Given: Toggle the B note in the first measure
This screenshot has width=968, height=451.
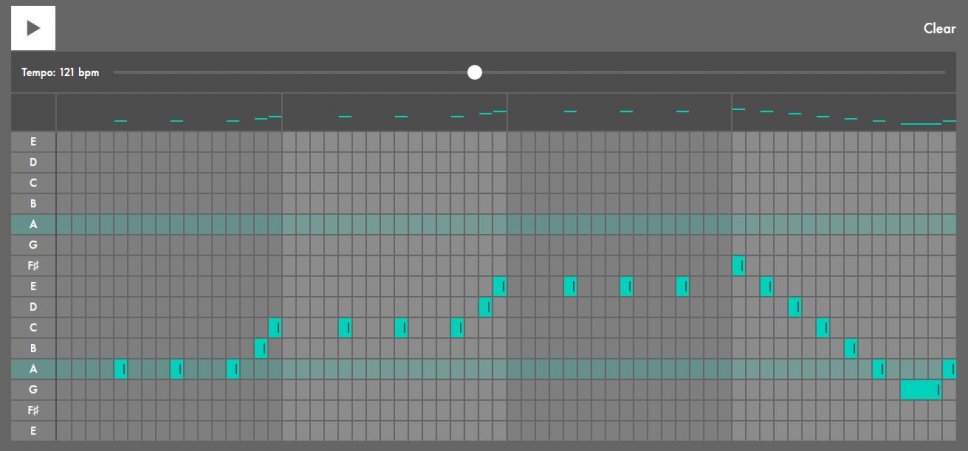Looking at the screenshot, I should tap(261, 348).
